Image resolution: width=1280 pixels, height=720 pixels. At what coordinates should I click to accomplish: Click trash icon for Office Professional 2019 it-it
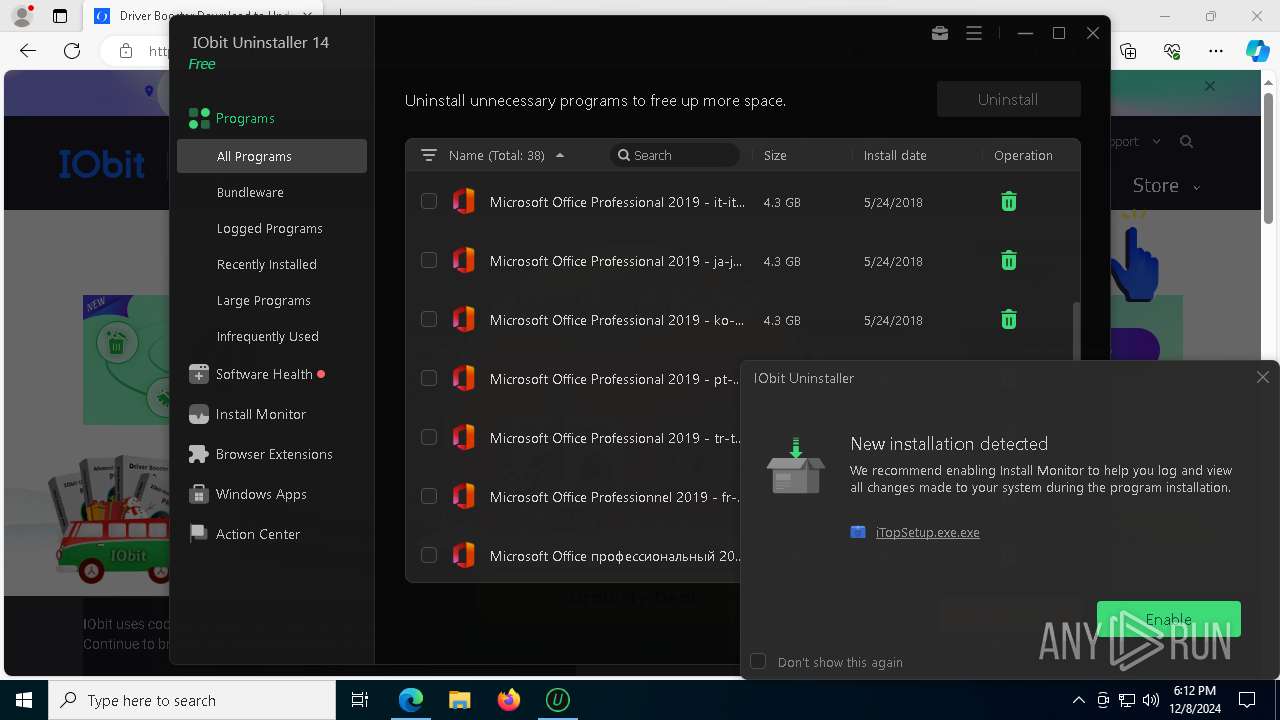click(1009, 202)
